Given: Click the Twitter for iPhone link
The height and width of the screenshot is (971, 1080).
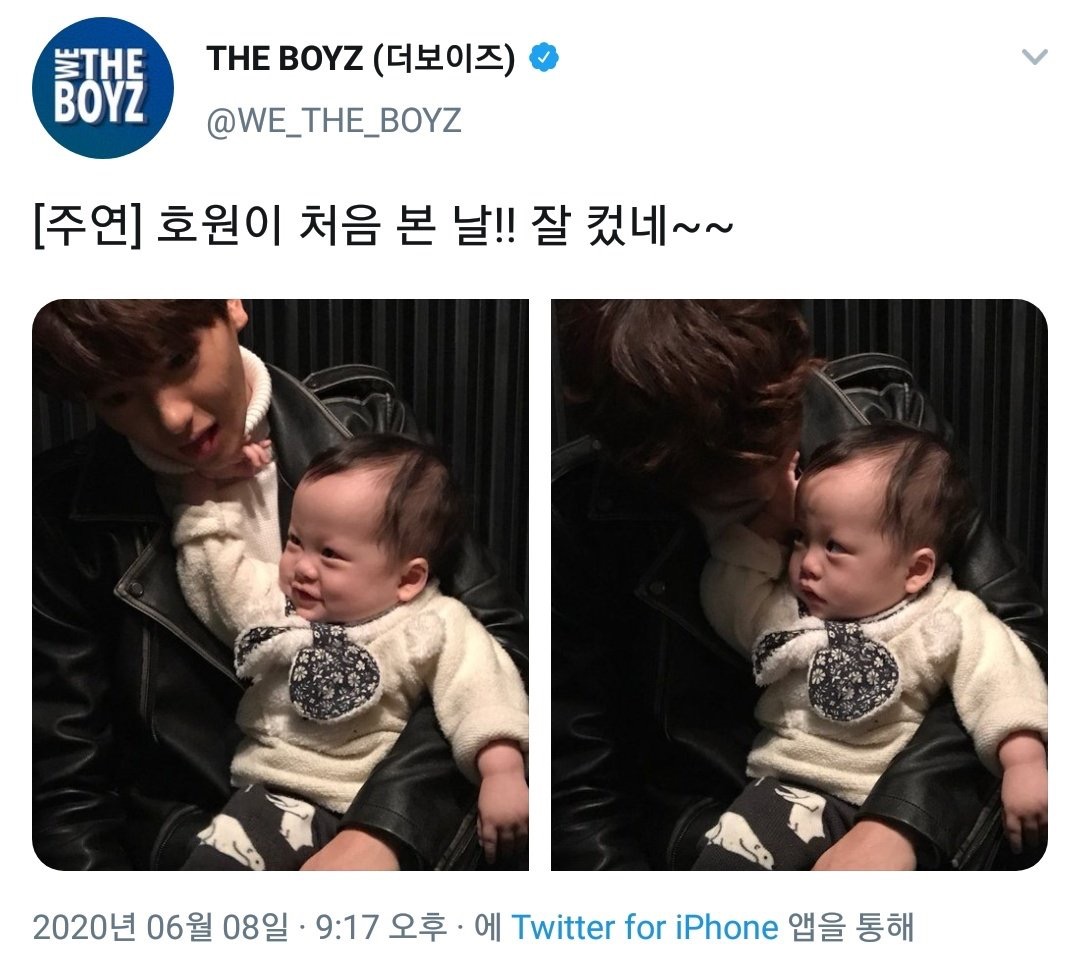Looking at the screenshot, I should [x=645, y=927].
